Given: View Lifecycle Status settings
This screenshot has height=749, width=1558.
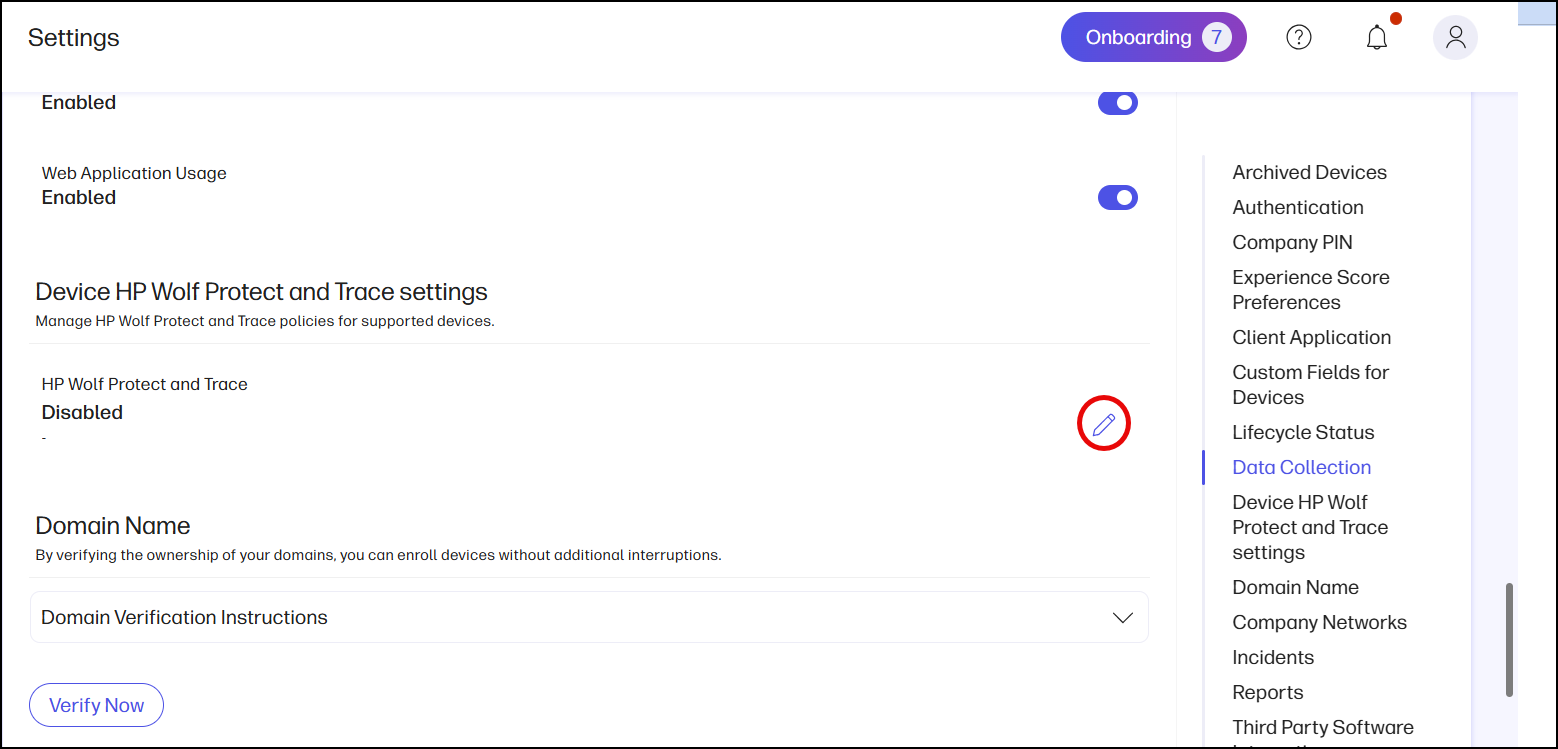Looking at the screenshot, I should pyautogui.click(x=1303, y=432).
